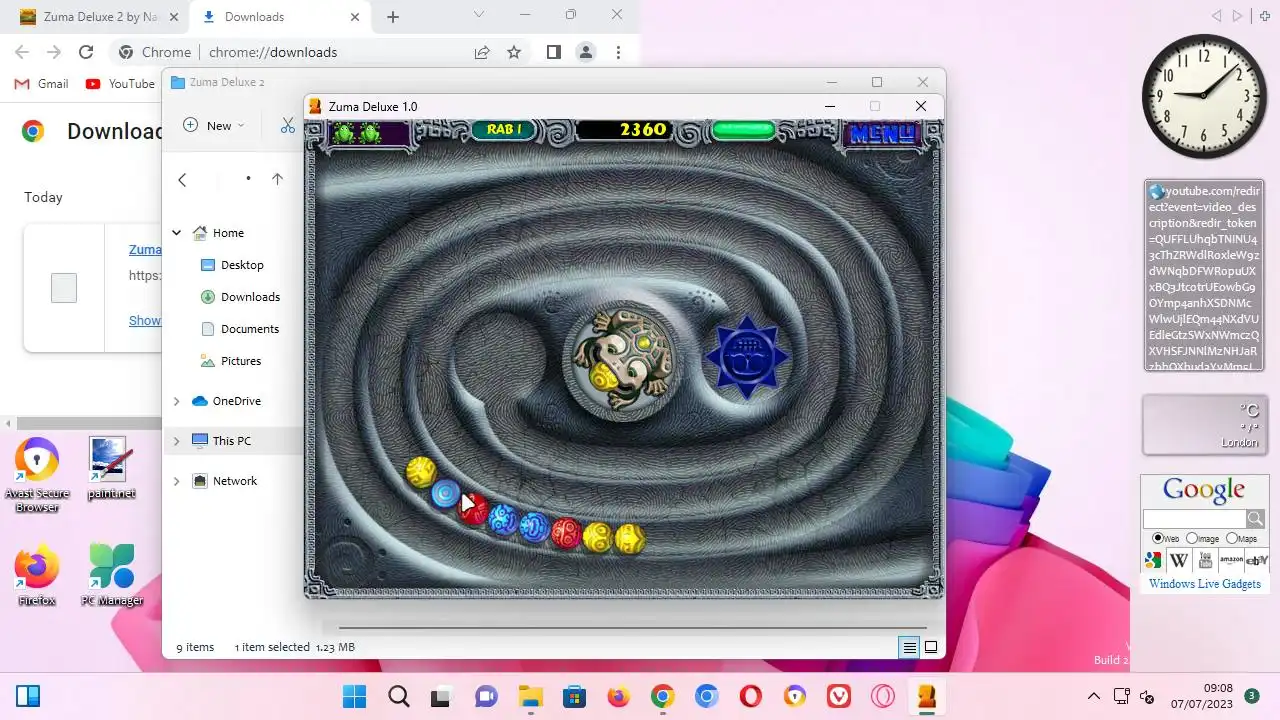Viewport: 1280px width, 720px height.
Task: Select Web radio button in Google gadget
Action: click(x=1158, y=538)
